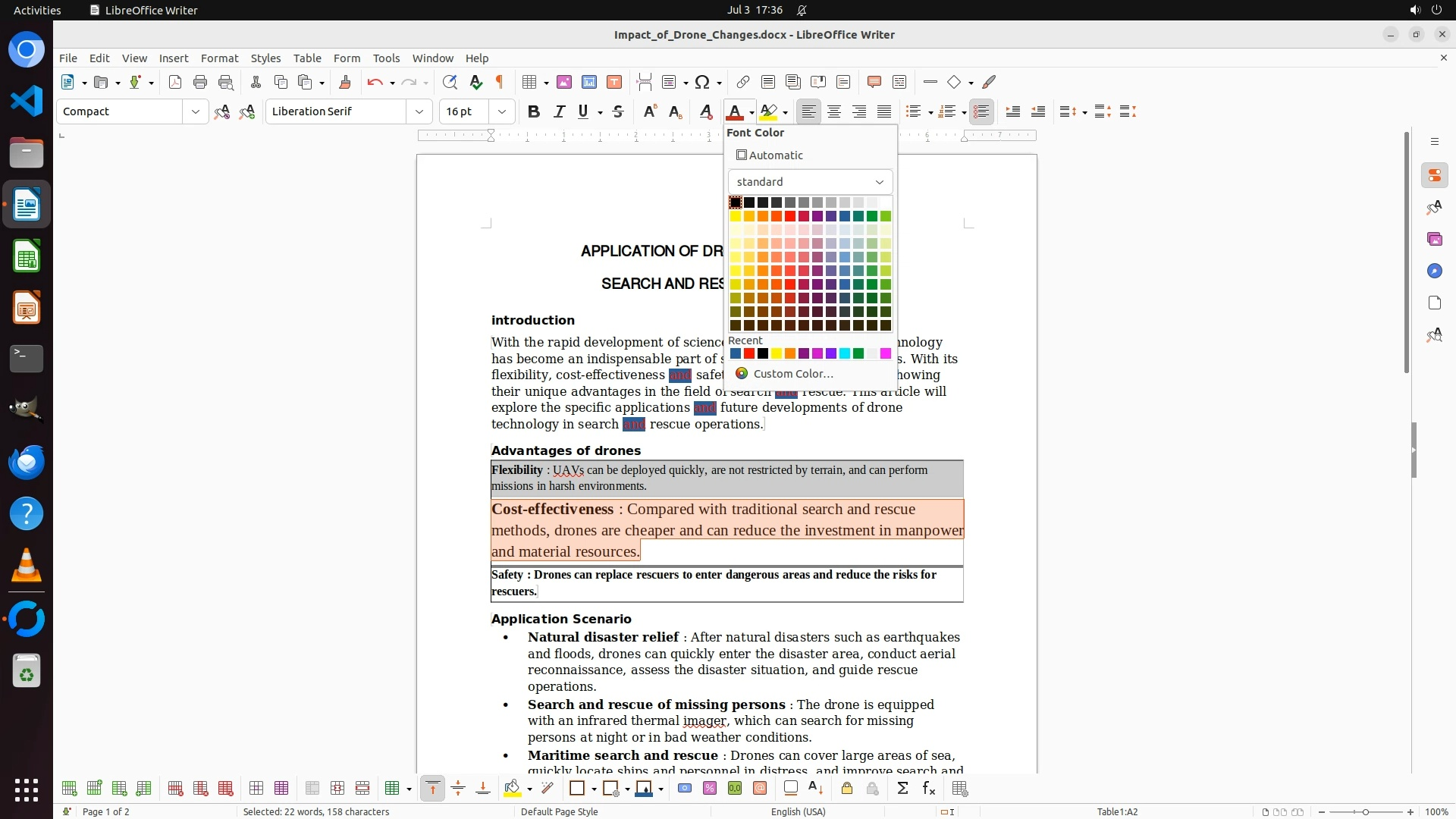The height and width of the screenshot is (819, 1456).
Task: Click the Cut scissors icon
Action: click(x=256, y=82)
